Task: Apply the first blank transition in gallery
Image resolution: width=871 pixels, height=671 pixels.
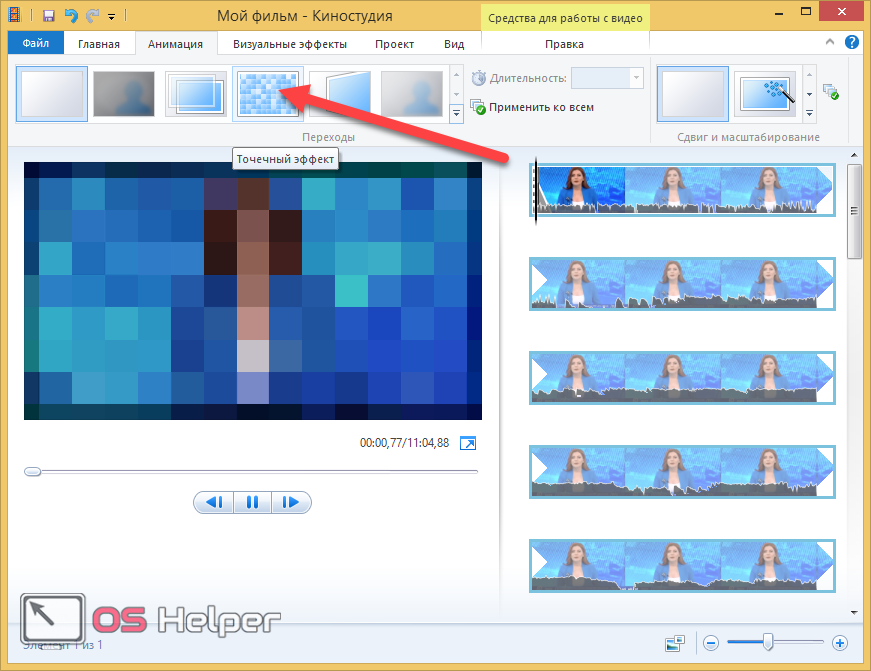Action: (x=51, y=94)
